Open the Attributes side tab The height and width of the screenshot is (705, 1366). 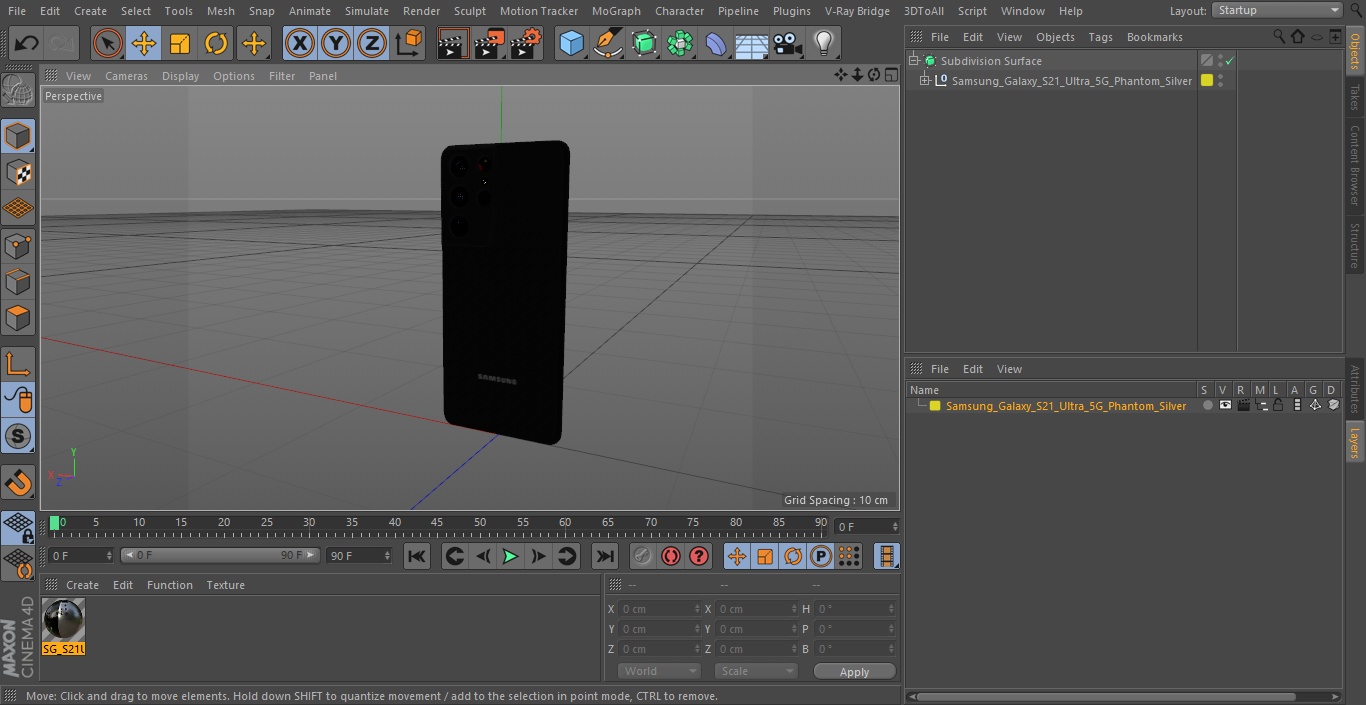tap(1354, 390)
